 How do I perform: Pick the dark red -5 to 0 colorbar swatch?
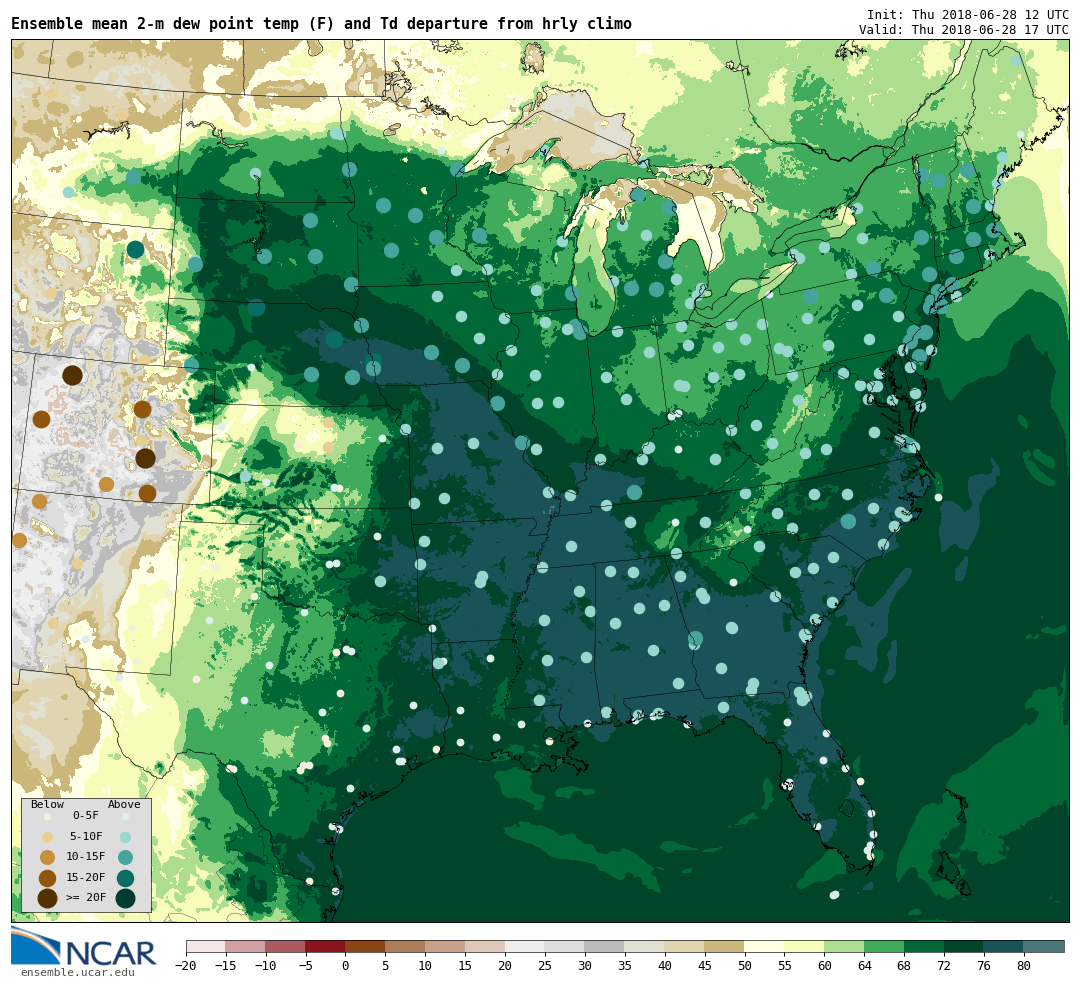coord(325,946)
